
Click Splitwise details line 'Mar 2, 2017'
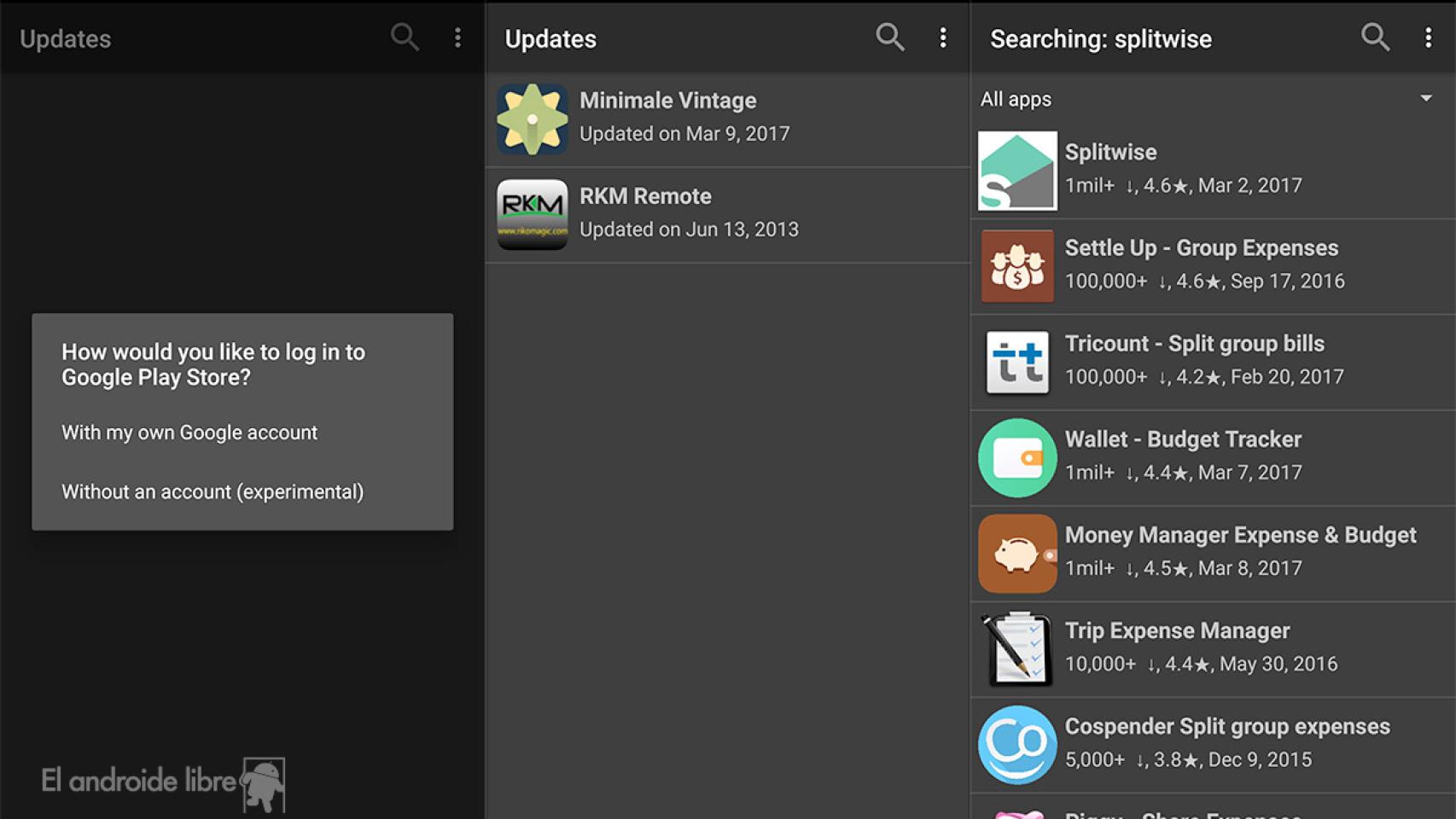point(1249,186)
